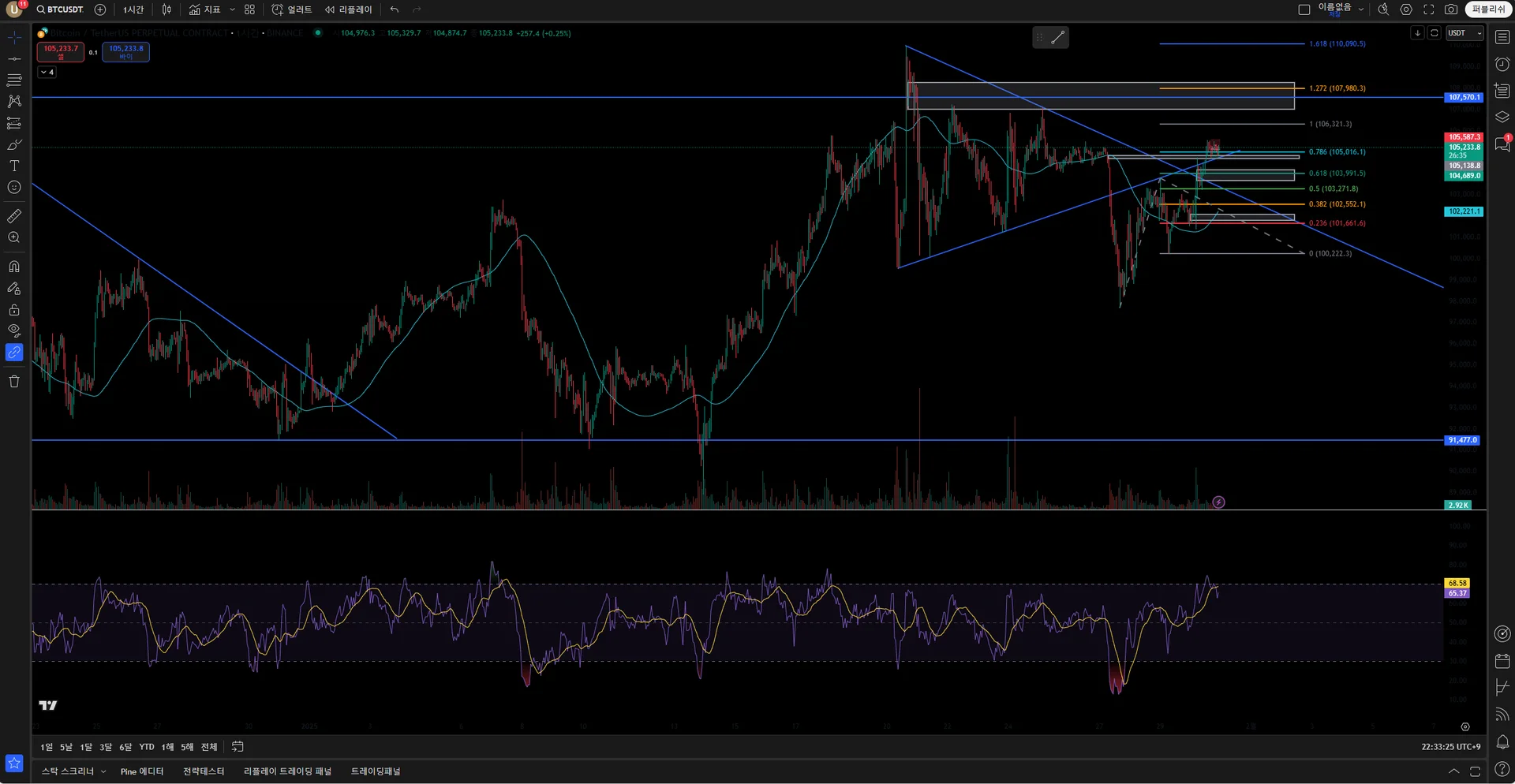Toggle lock all drawings
1515x784 pixels.
coord(14,310)
